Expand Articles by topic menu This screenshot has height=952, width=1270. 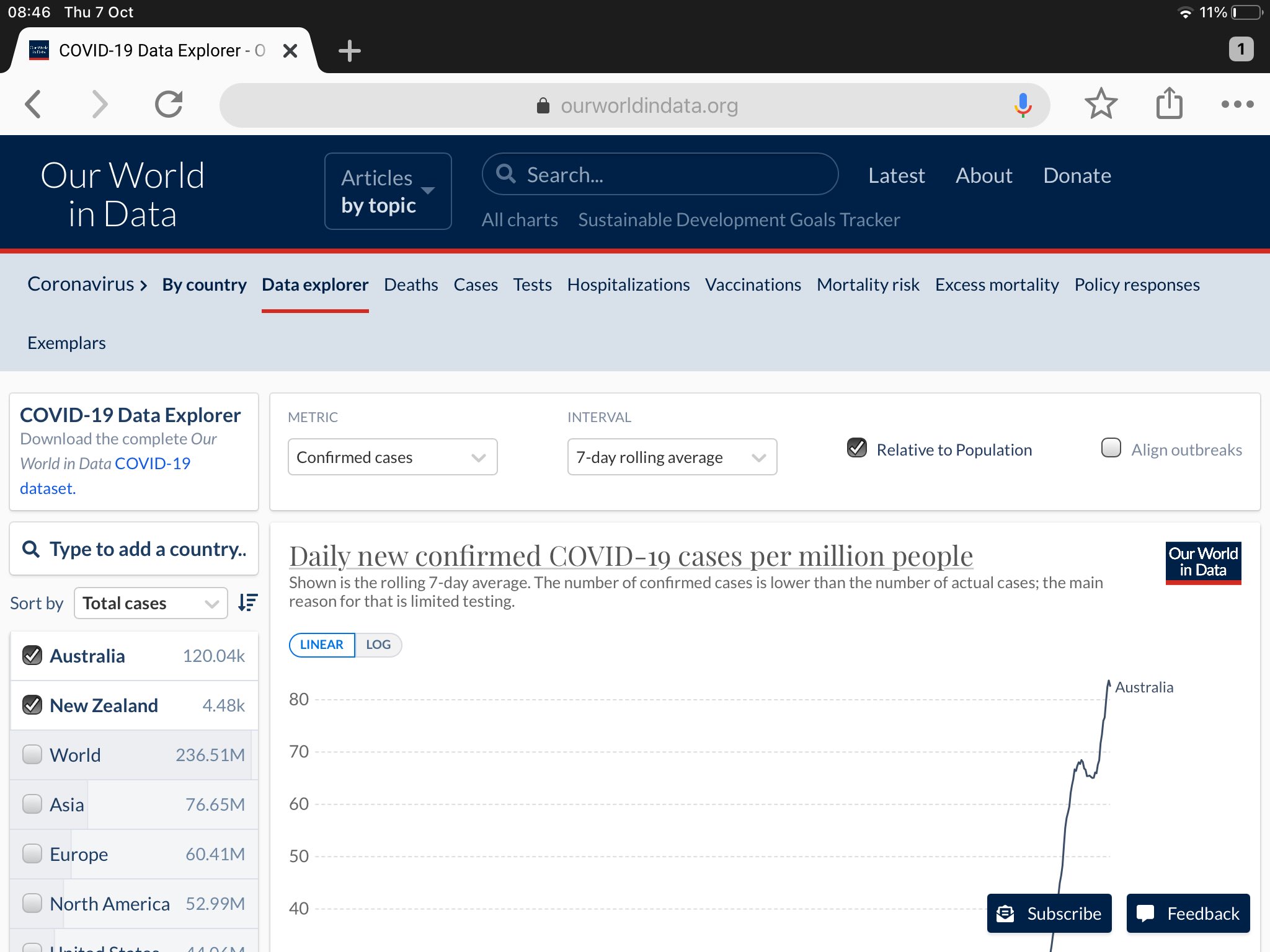click(x=388, y=191)
